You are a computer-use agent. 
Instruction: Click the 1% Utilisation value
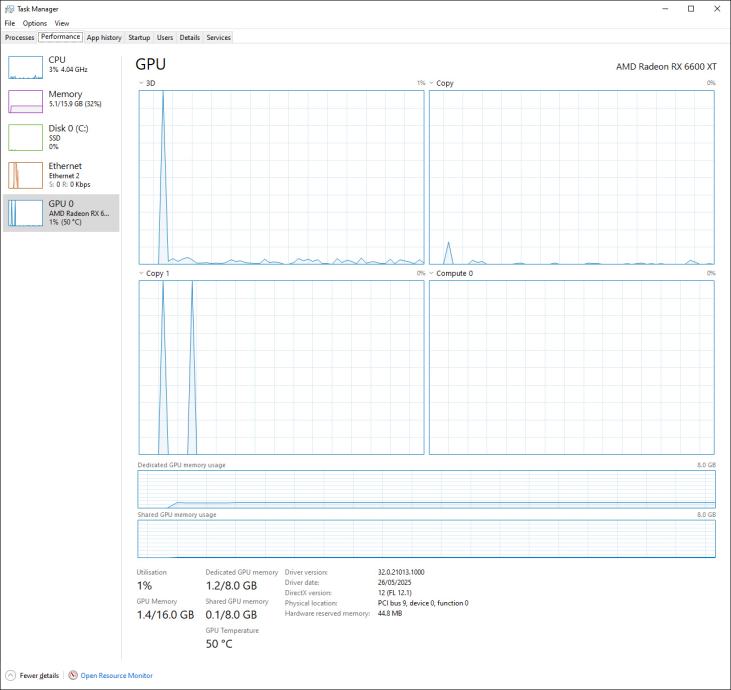coord(145,586)
